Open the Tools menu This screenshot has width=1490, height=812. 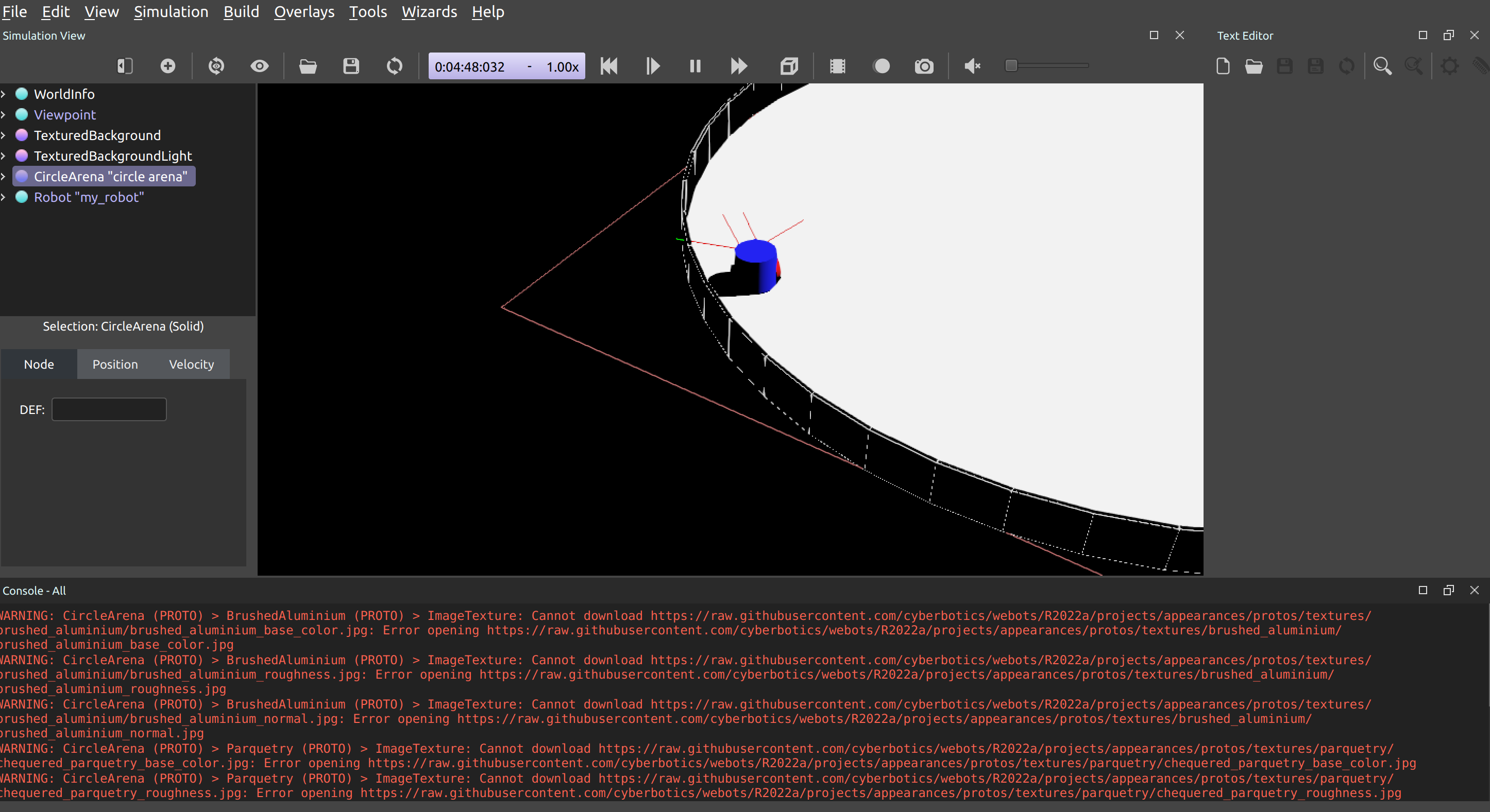[x=368, y=11]
